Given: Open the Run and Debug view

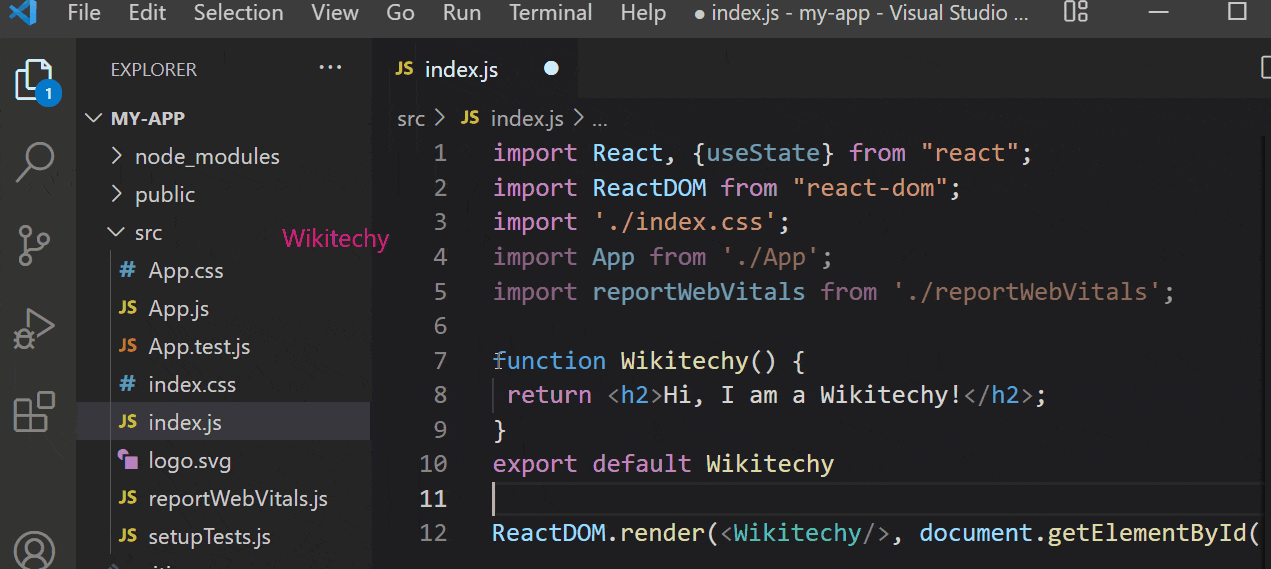Looking at the screenshot, I should tap(35, 328).
